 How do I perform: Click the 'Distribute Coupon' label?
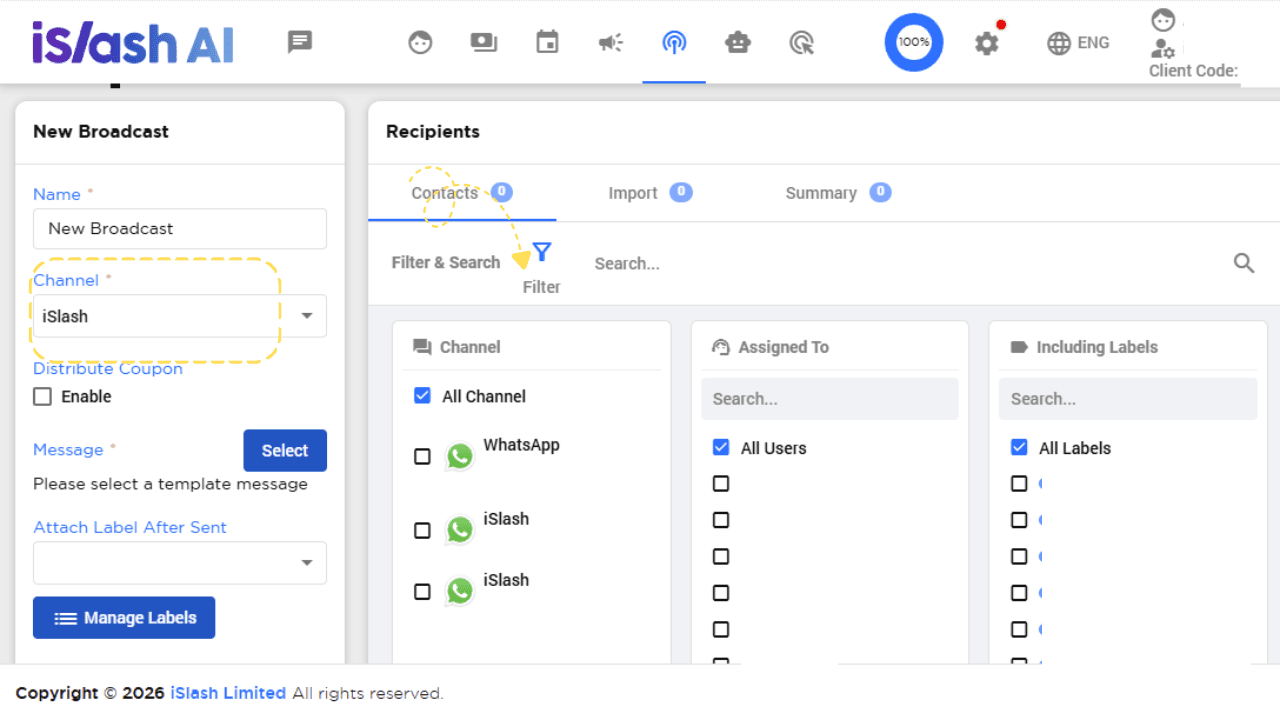(x=108, y=369)
